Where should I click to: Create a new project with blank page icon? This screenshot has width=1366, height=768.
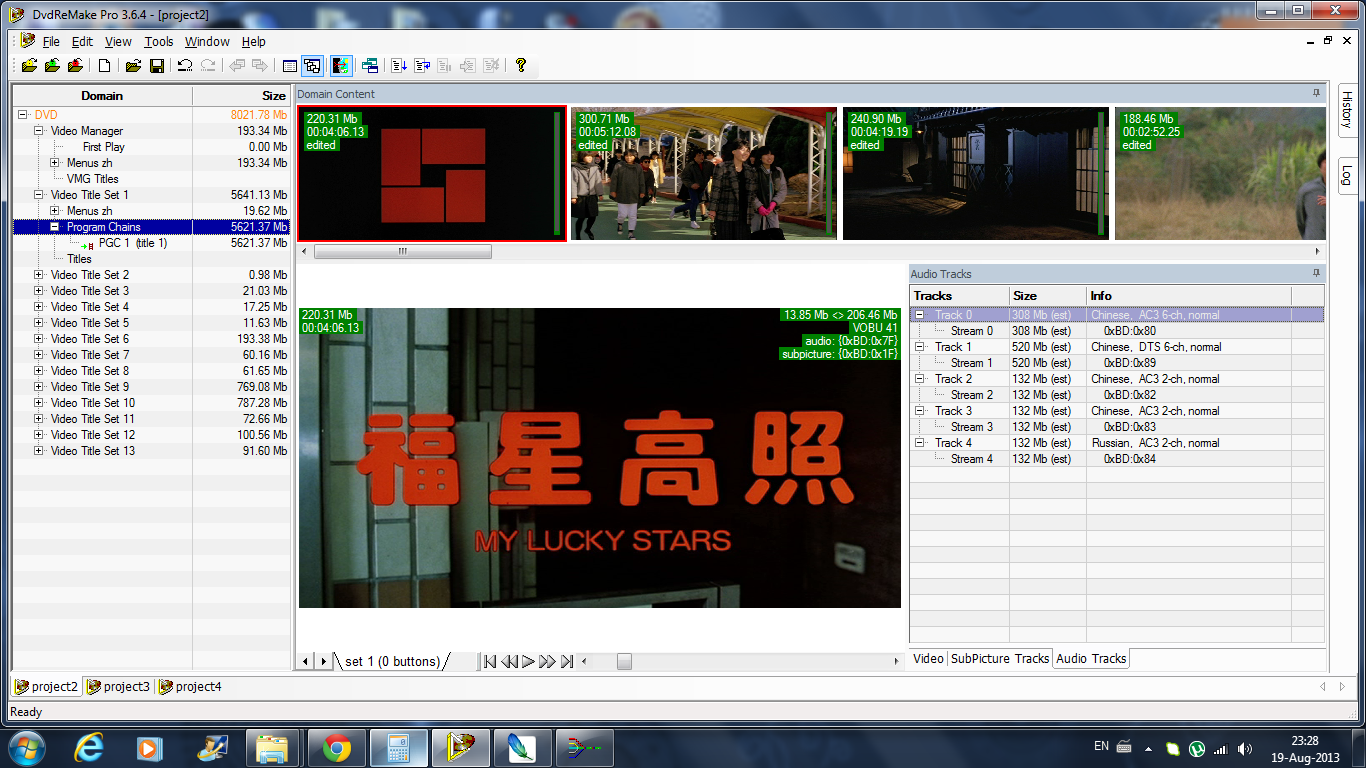tap(104, 66)
